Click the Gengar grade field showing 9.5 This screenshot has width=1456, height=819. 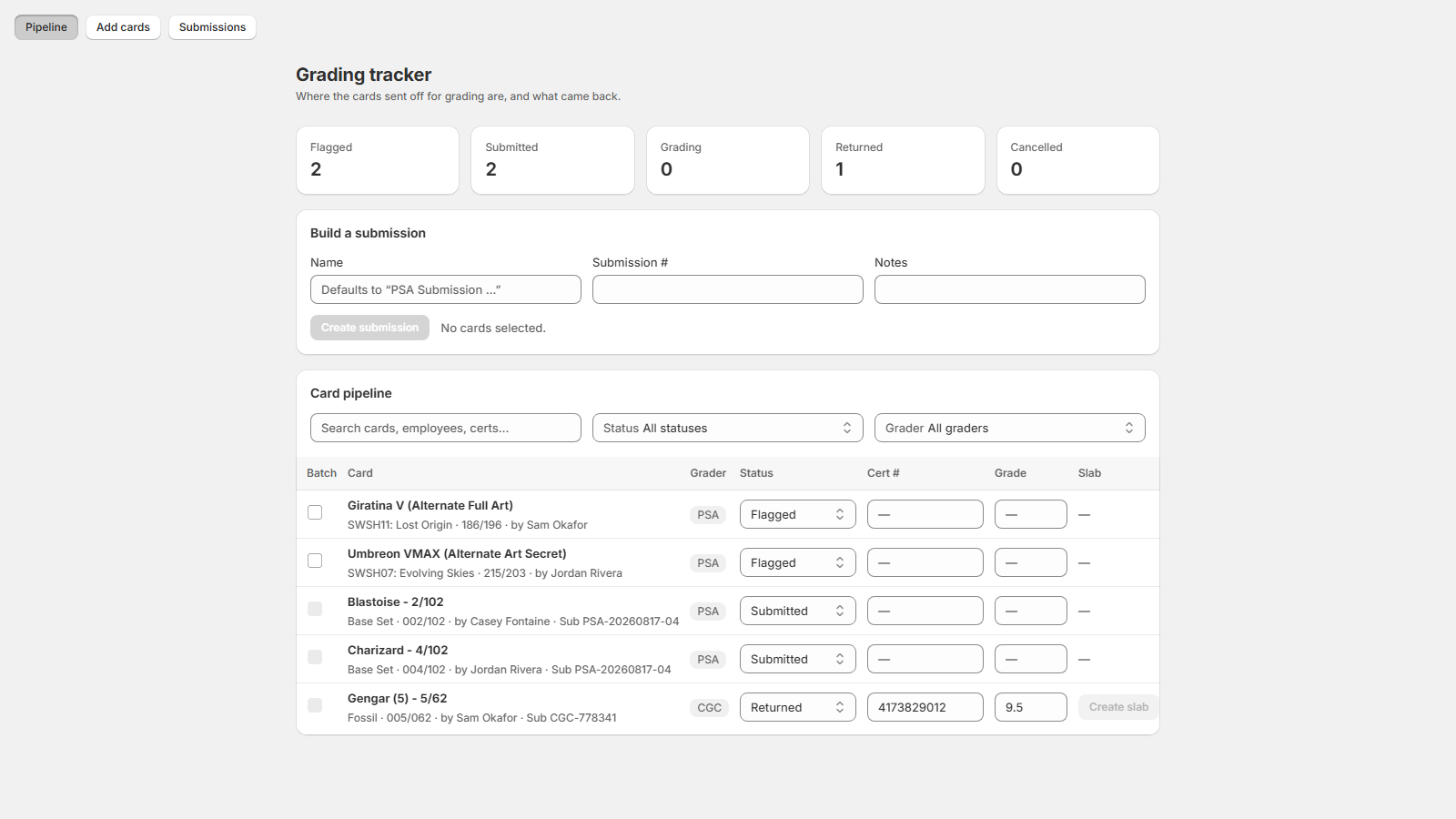[1031, 707]
